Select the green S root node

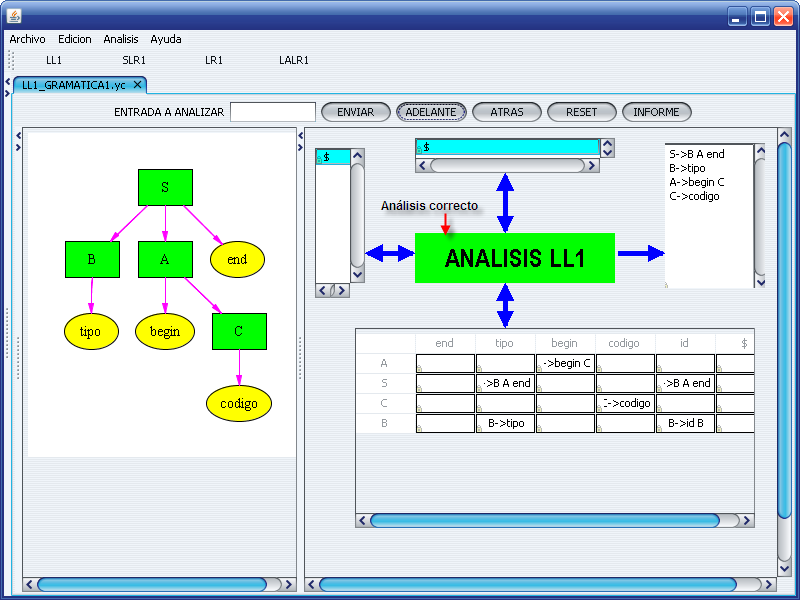click(x=165, y=187)
